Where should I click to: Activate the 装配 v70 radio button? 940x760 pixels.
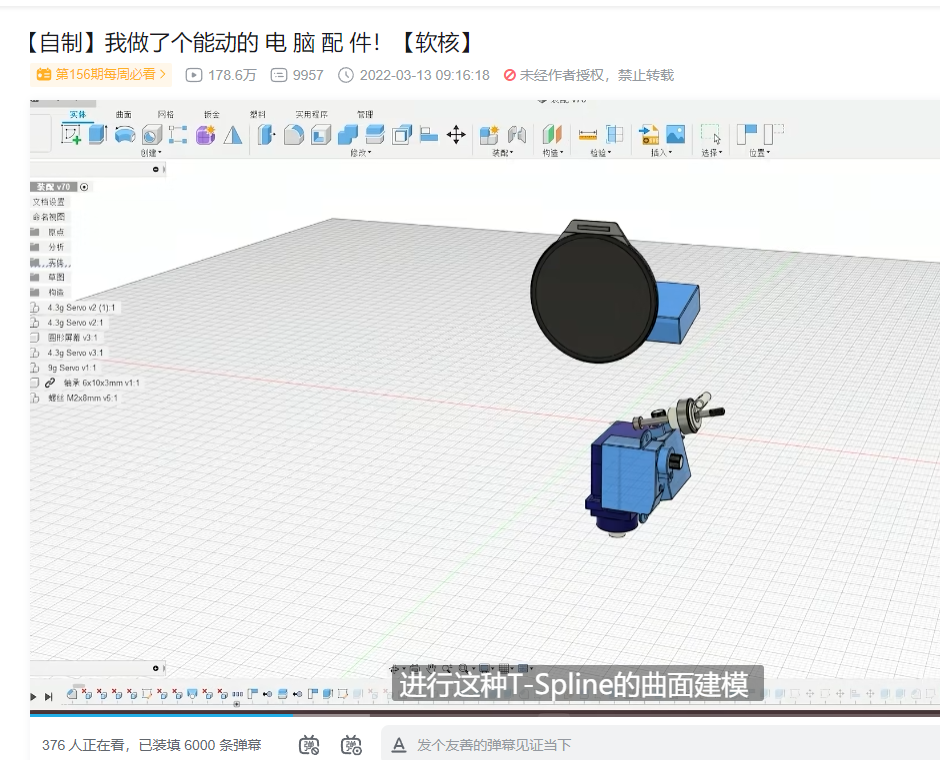pos(84,187)
